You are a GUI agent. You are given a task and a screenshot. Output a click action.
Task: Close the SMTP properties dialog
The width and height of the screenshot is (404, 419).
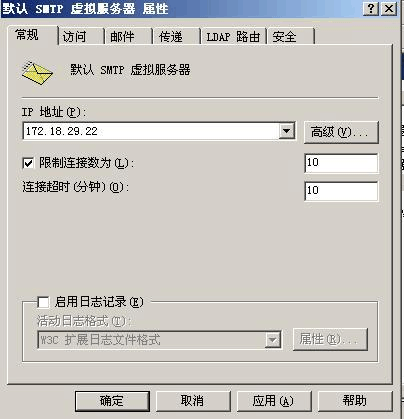[389, 8]
